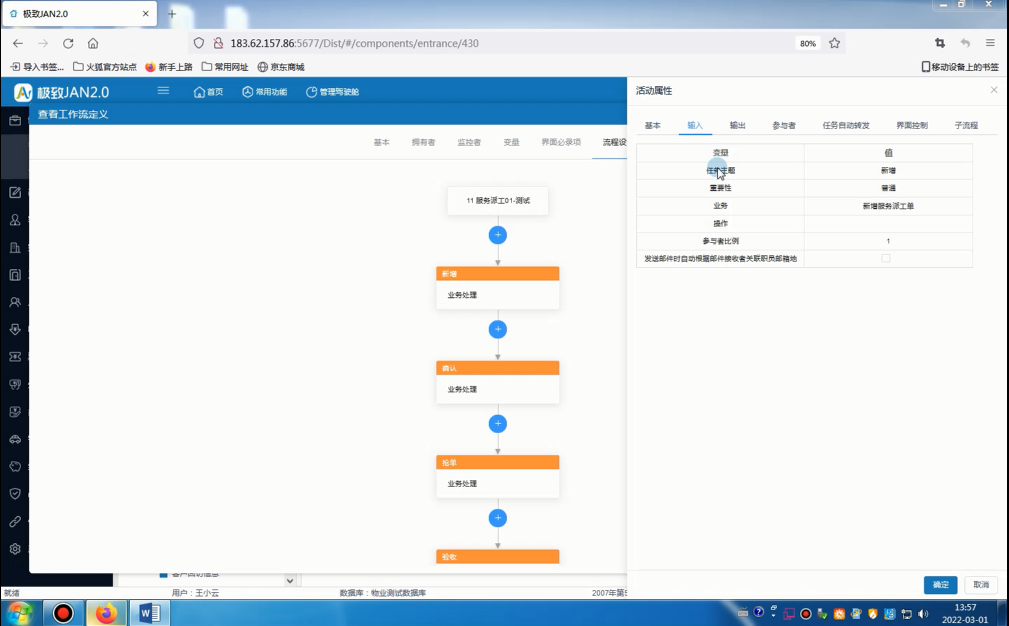This screenshot has width=1009, height=626.
Task: Open the 拥有者 tab in the workflow definition
Action: pos(423,142)
